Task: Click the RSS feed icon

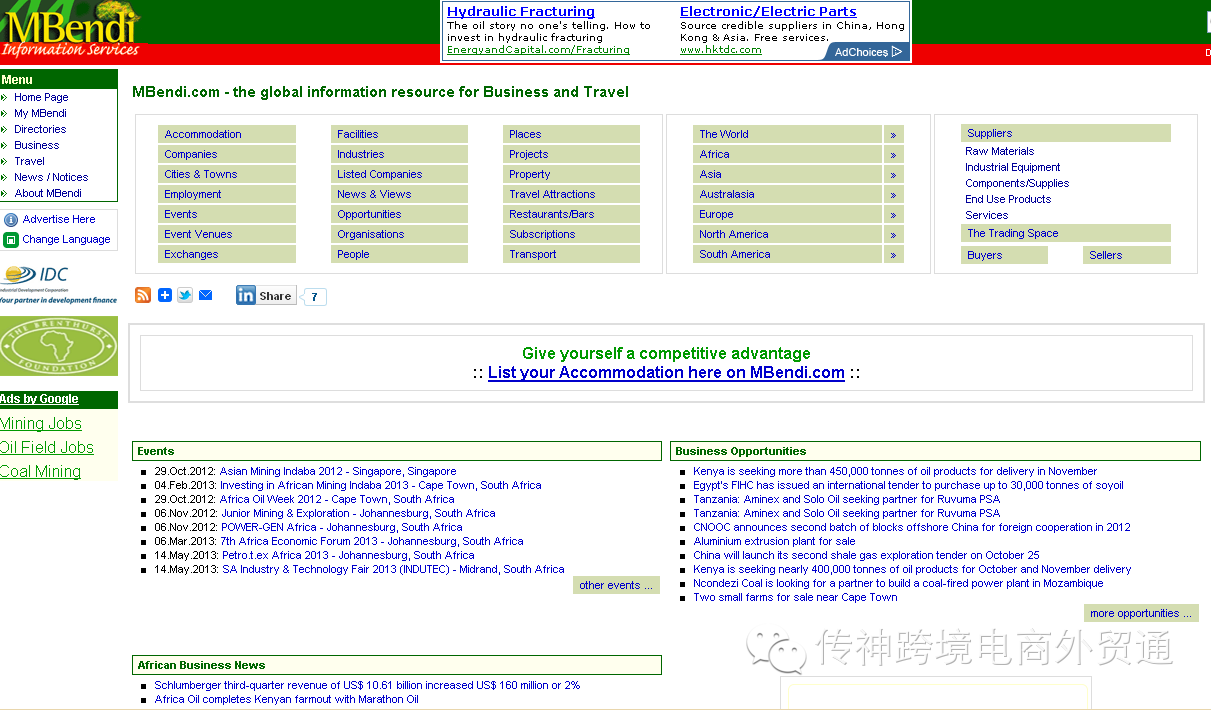Action: click(x=143, y=295)
